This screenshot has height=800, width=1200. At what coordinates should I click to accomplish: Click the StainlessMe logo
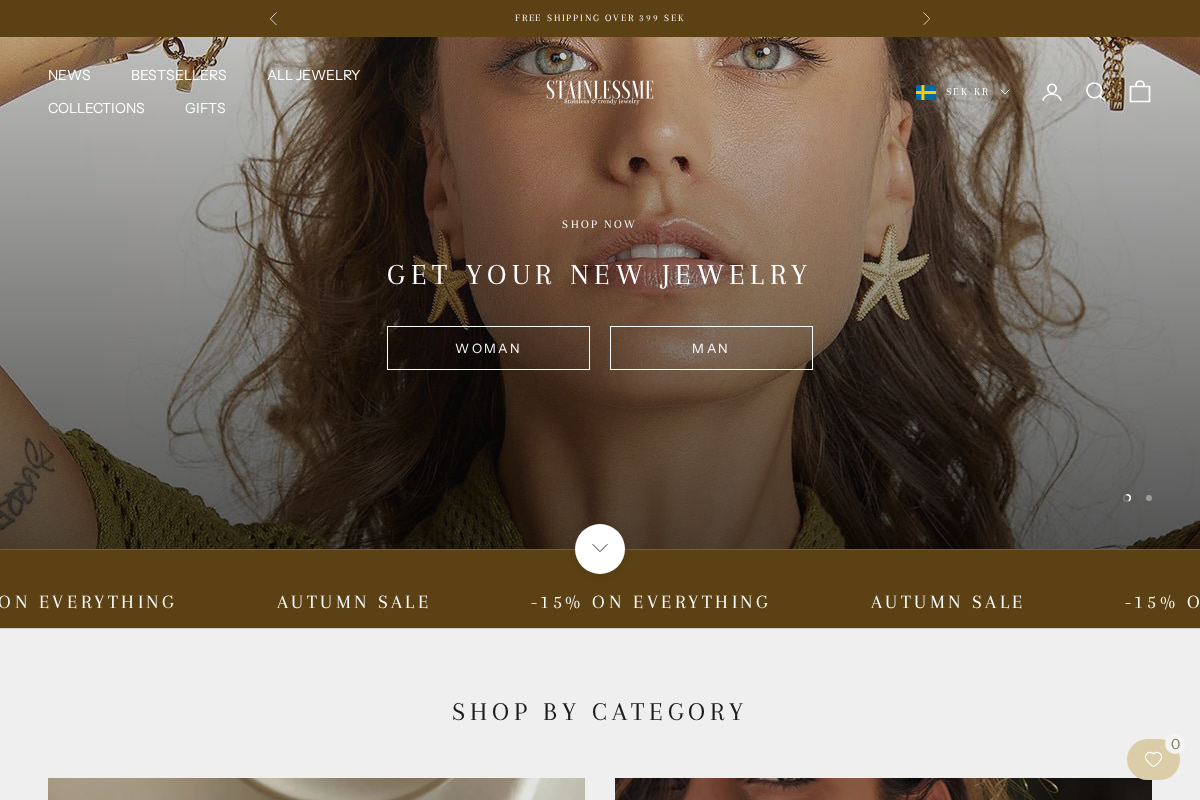[600, 92]
